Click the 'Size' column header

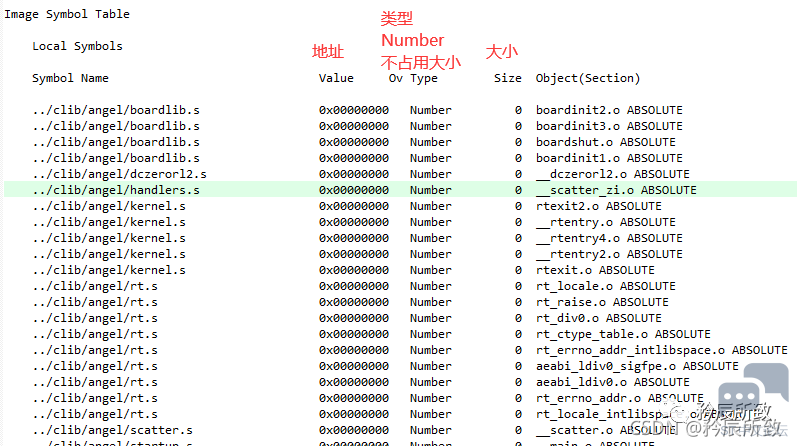(508, 78)
